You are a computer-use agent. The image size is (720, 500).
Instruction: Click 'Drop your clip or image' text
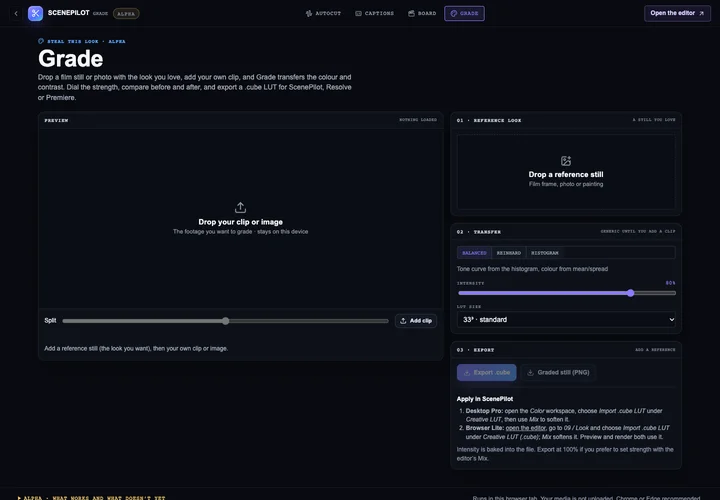[x=240, y=222]
